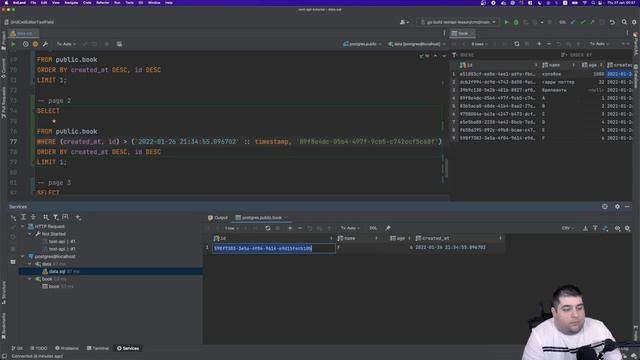Click the WHERE filter input field
640x360 pixels.
pos(506,55)
